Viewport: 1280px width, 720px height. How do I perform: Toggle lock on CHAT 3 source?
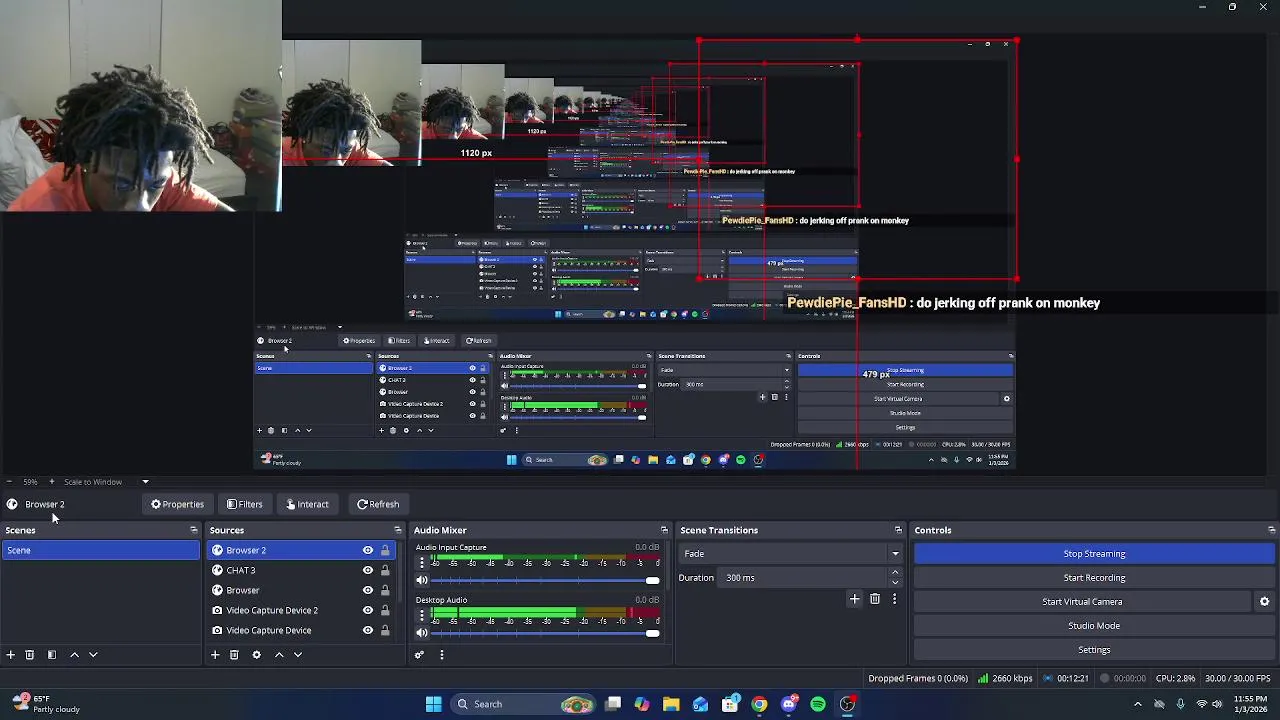pos(385,570)
